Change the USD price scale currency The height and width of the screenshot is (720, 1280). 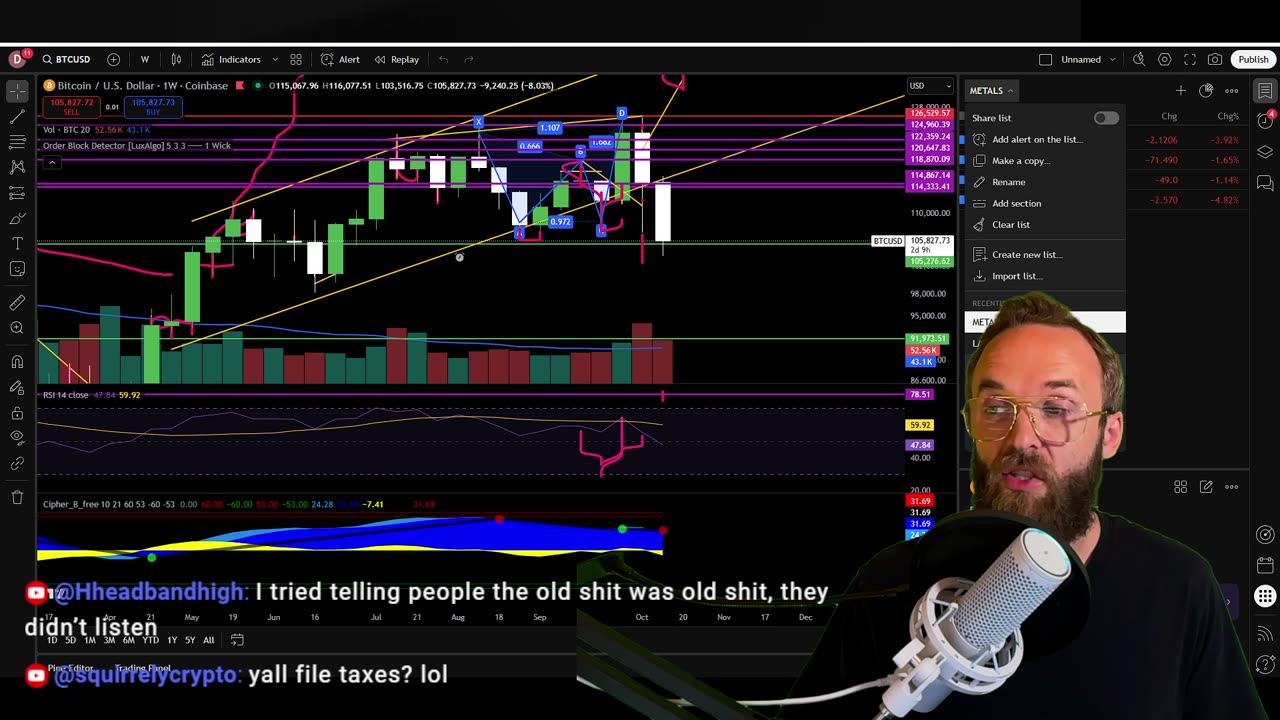(x=929, y=86)
